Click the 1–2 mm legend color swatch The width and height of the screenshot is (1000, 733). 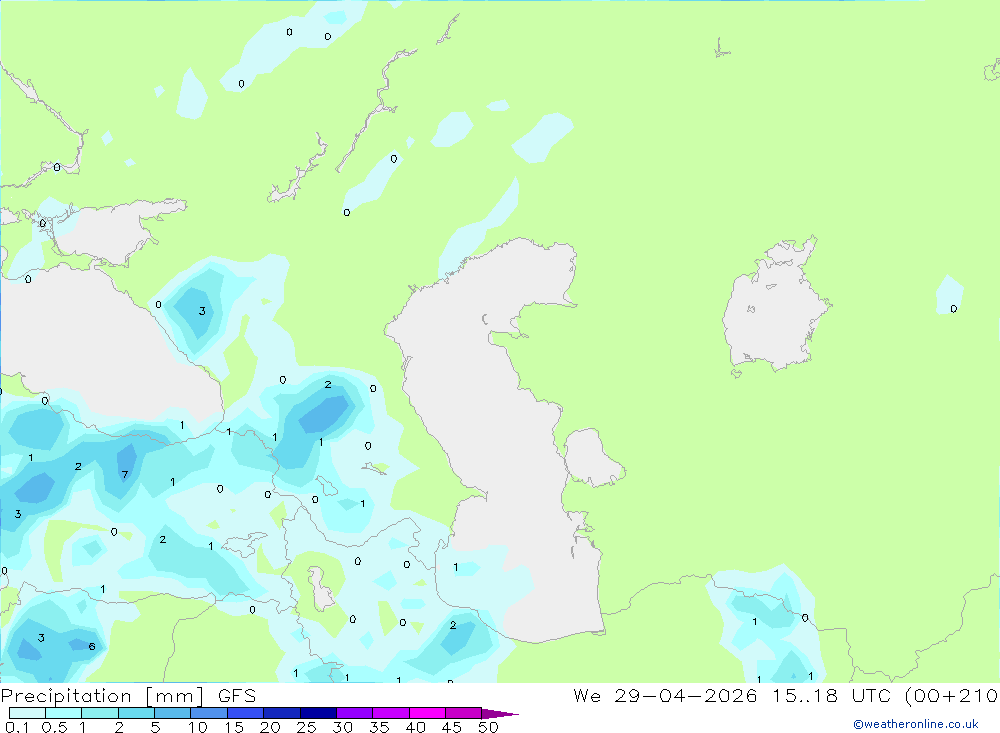pyautogui.click(x=100, y=713)
